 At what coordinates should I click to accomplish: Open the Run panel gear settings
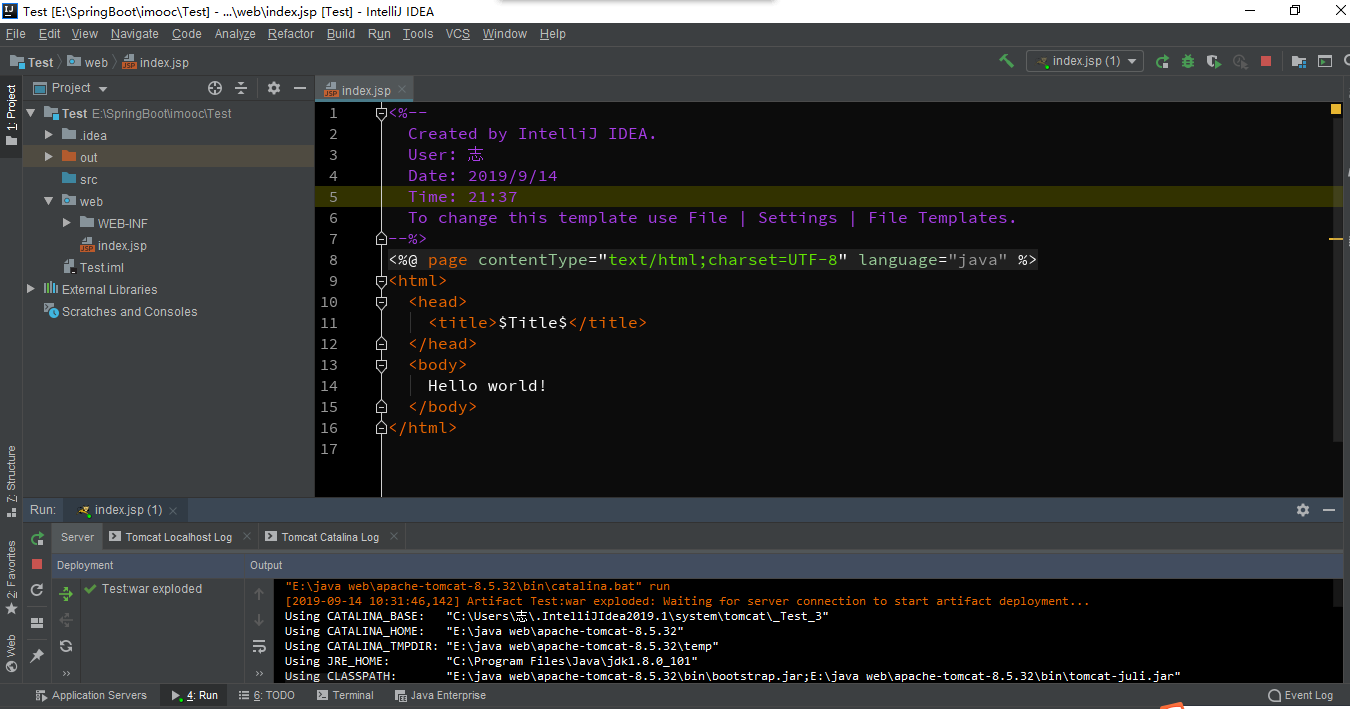tap(1303, 510)
